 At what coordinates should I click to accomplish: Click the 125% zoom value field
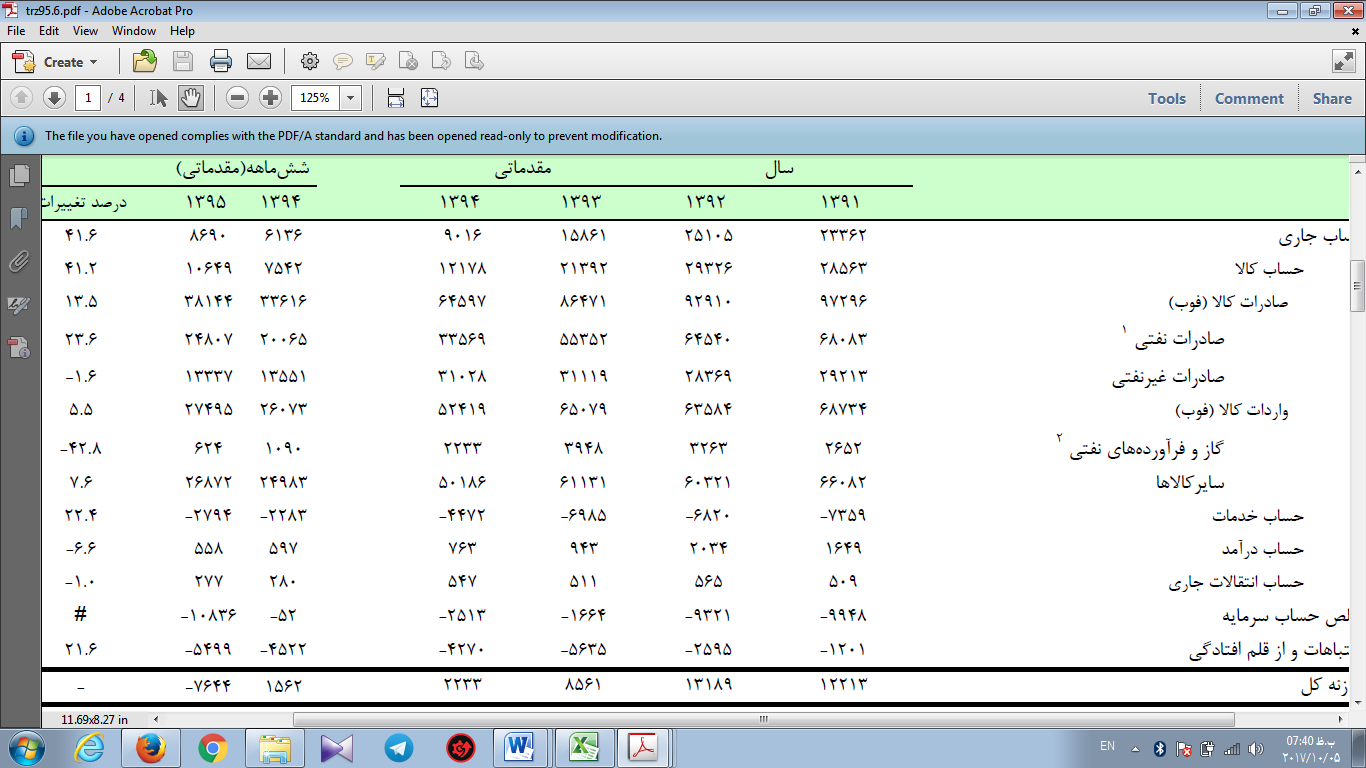coord(315,97)
